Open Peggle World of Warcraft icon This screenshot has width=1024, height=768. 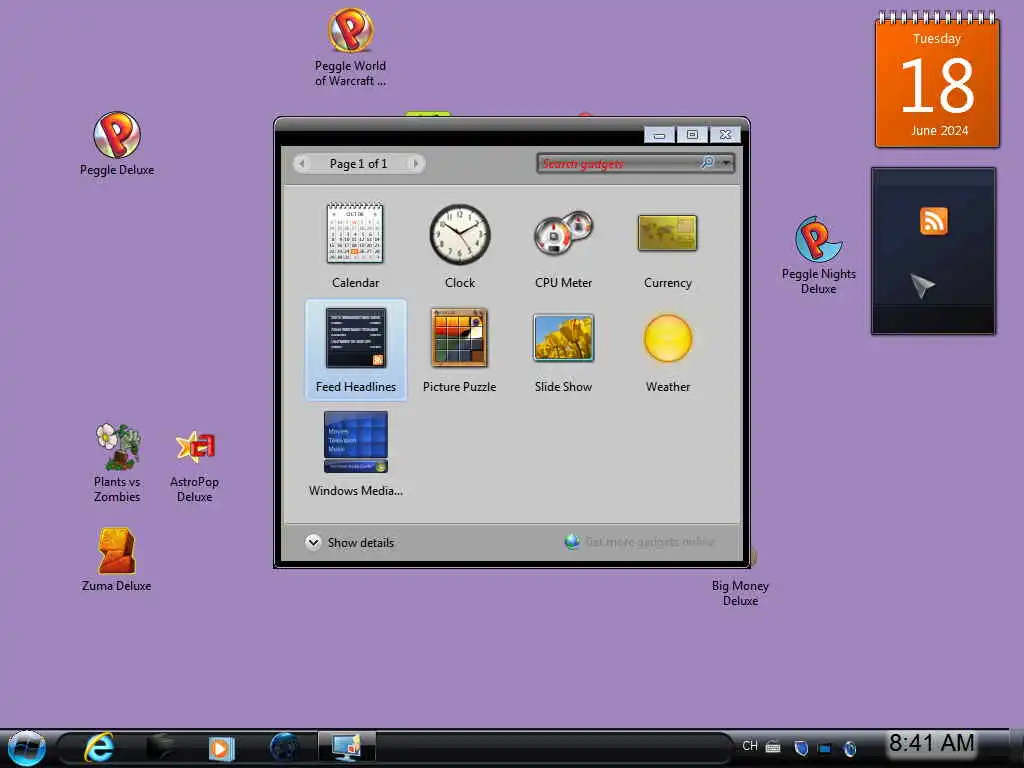[350, 47]
